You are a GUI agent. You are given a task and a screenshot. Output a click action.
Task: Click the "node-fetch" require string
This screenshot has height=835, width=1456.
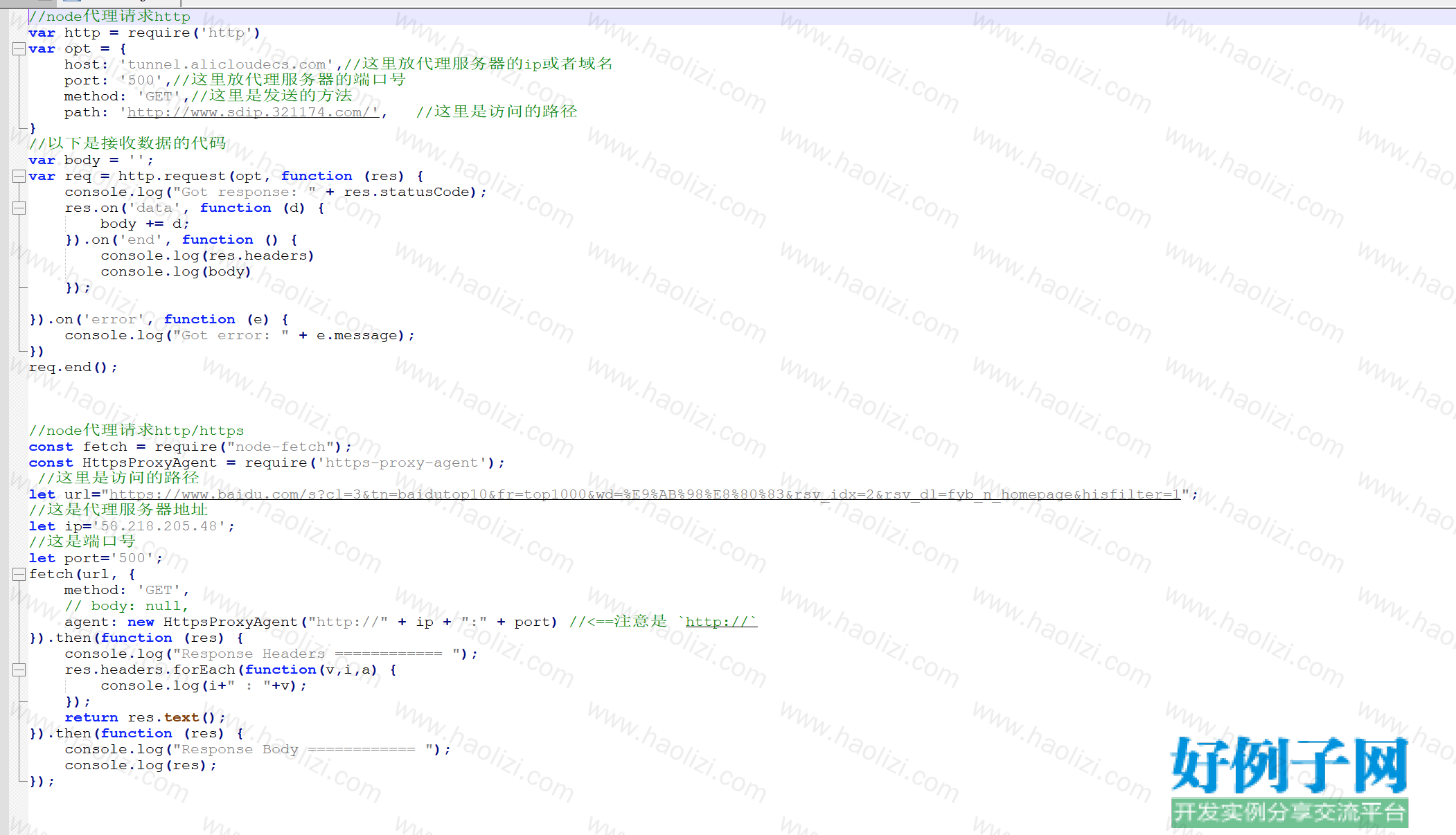281,447
